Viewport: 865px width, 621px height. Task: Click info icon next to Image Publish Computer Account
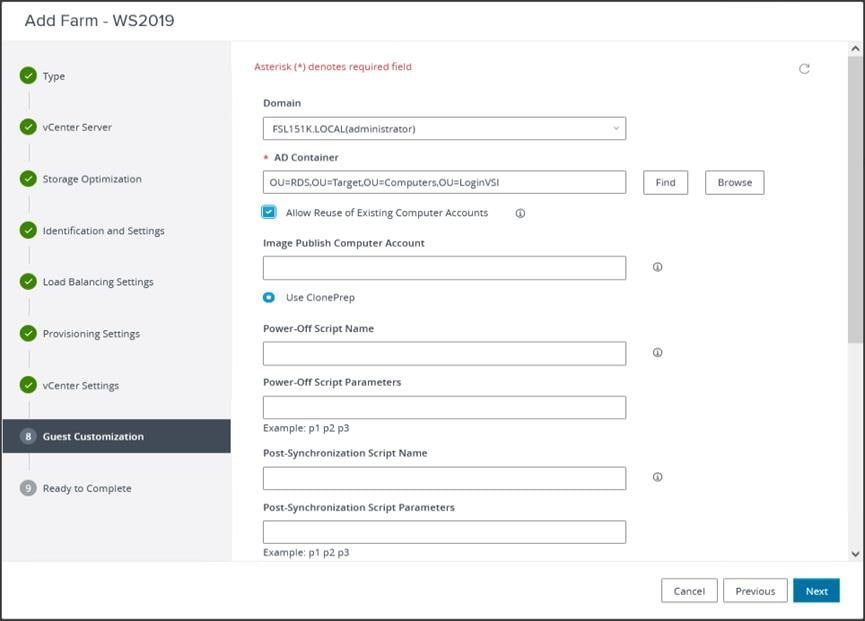(657, 267)
